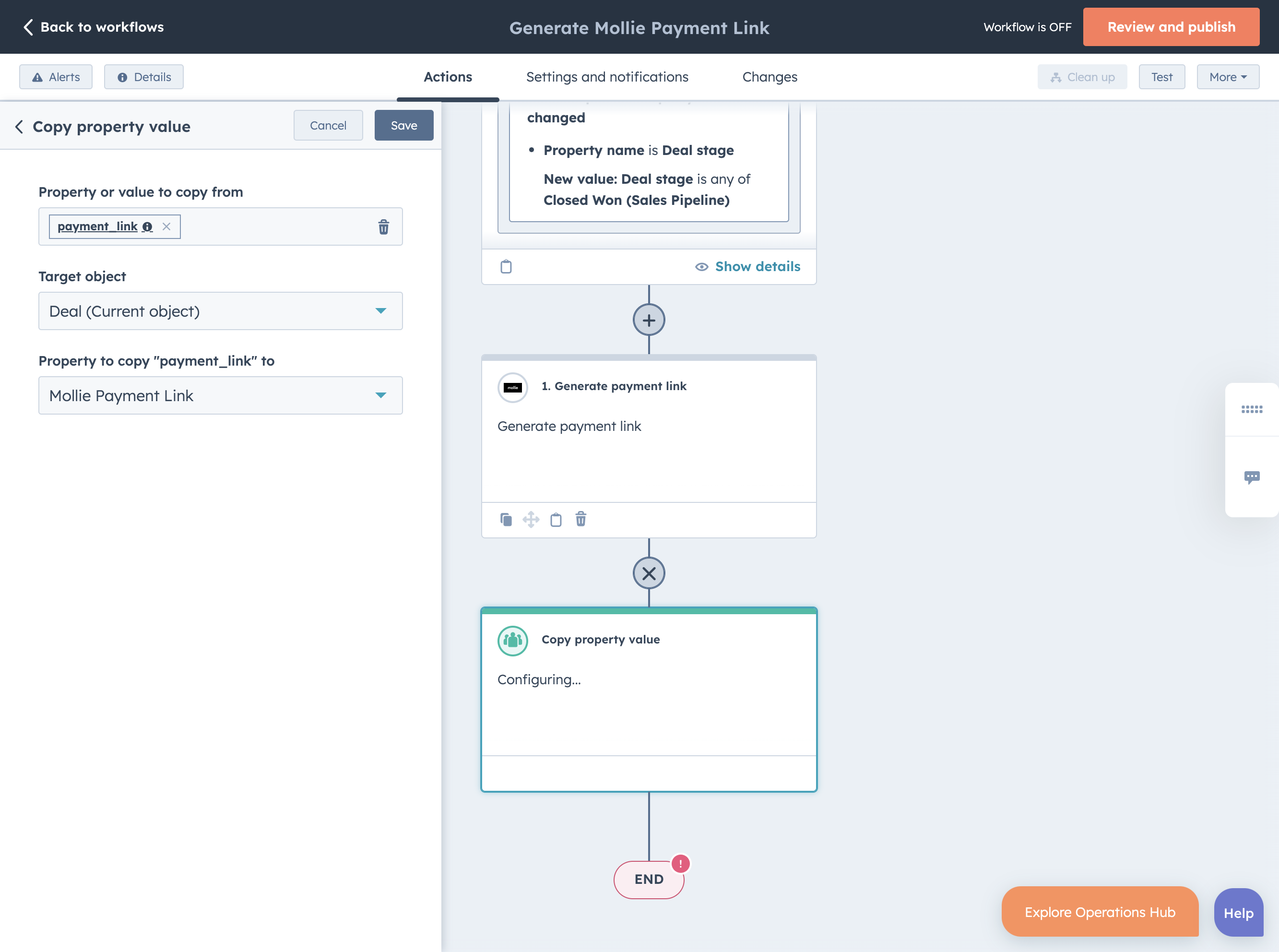Click the 'Configuring...' text in card

pos(539,679)
